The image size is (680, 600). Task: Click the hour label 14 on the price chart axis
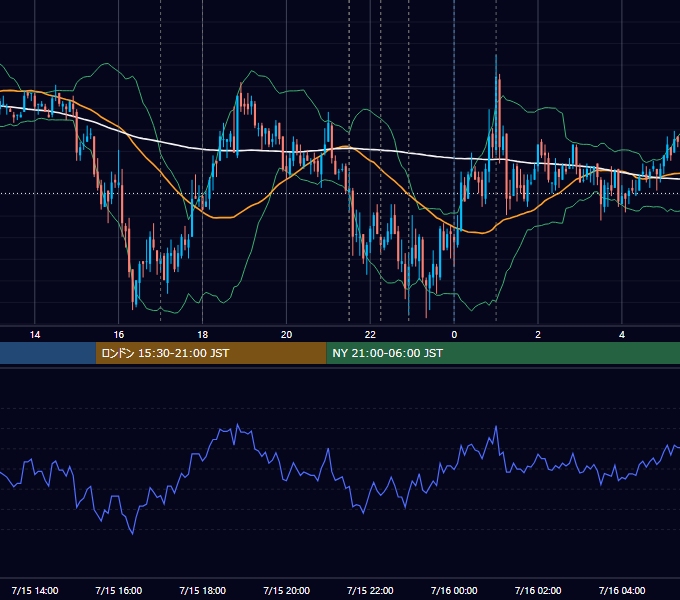click(x=35, y=335)
